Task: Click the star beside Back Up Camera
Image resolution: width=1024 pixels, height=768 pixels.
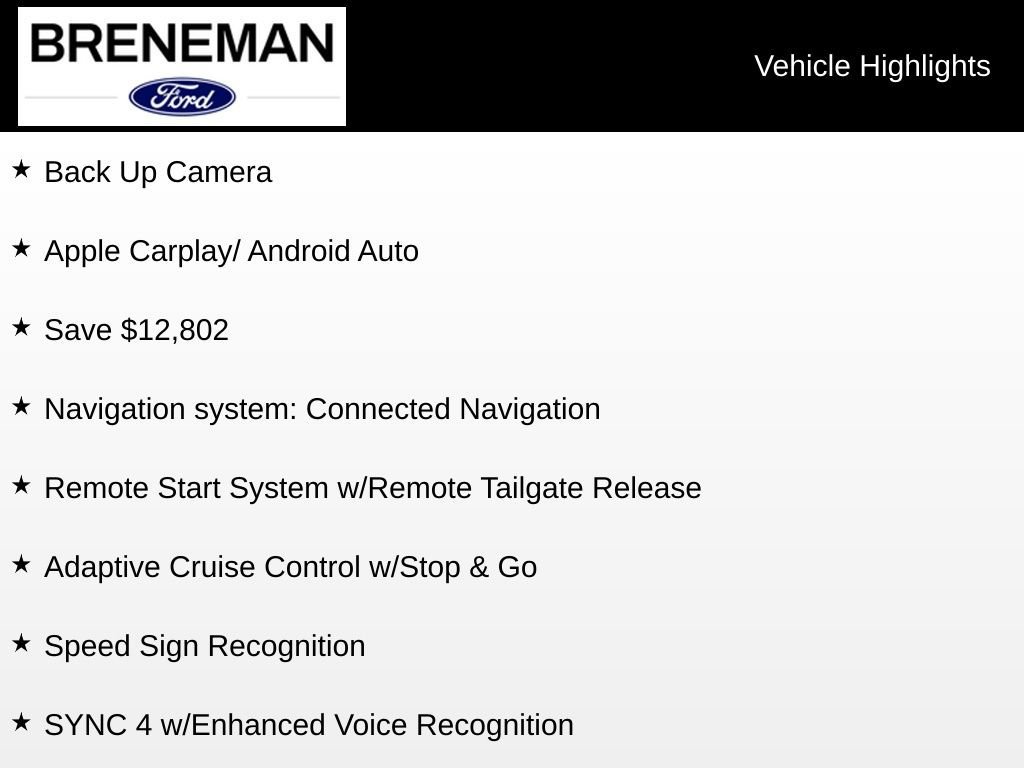Action: pos(21,169)
